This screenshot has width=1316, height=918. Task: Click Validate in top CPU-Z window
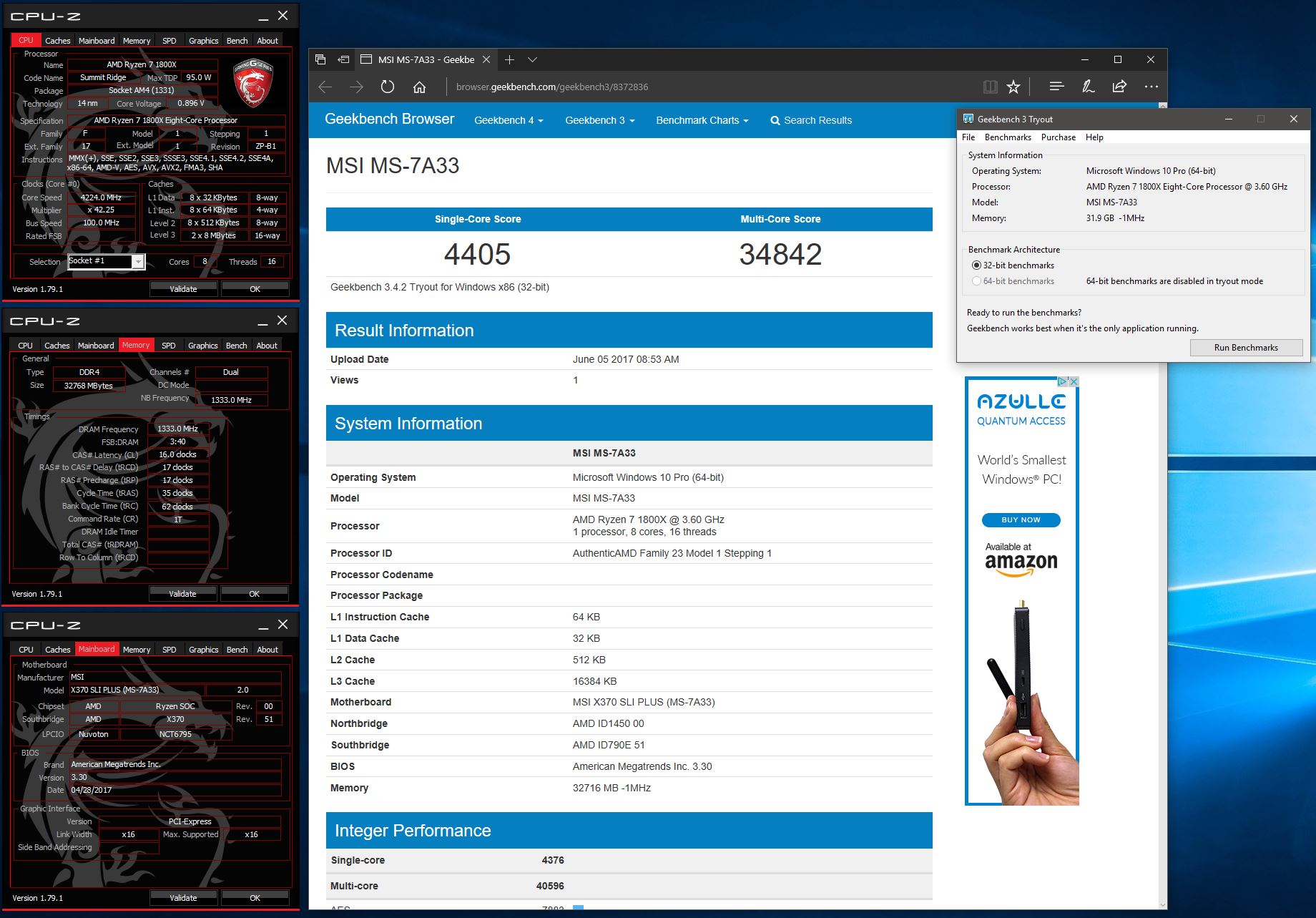pos(183,289)
